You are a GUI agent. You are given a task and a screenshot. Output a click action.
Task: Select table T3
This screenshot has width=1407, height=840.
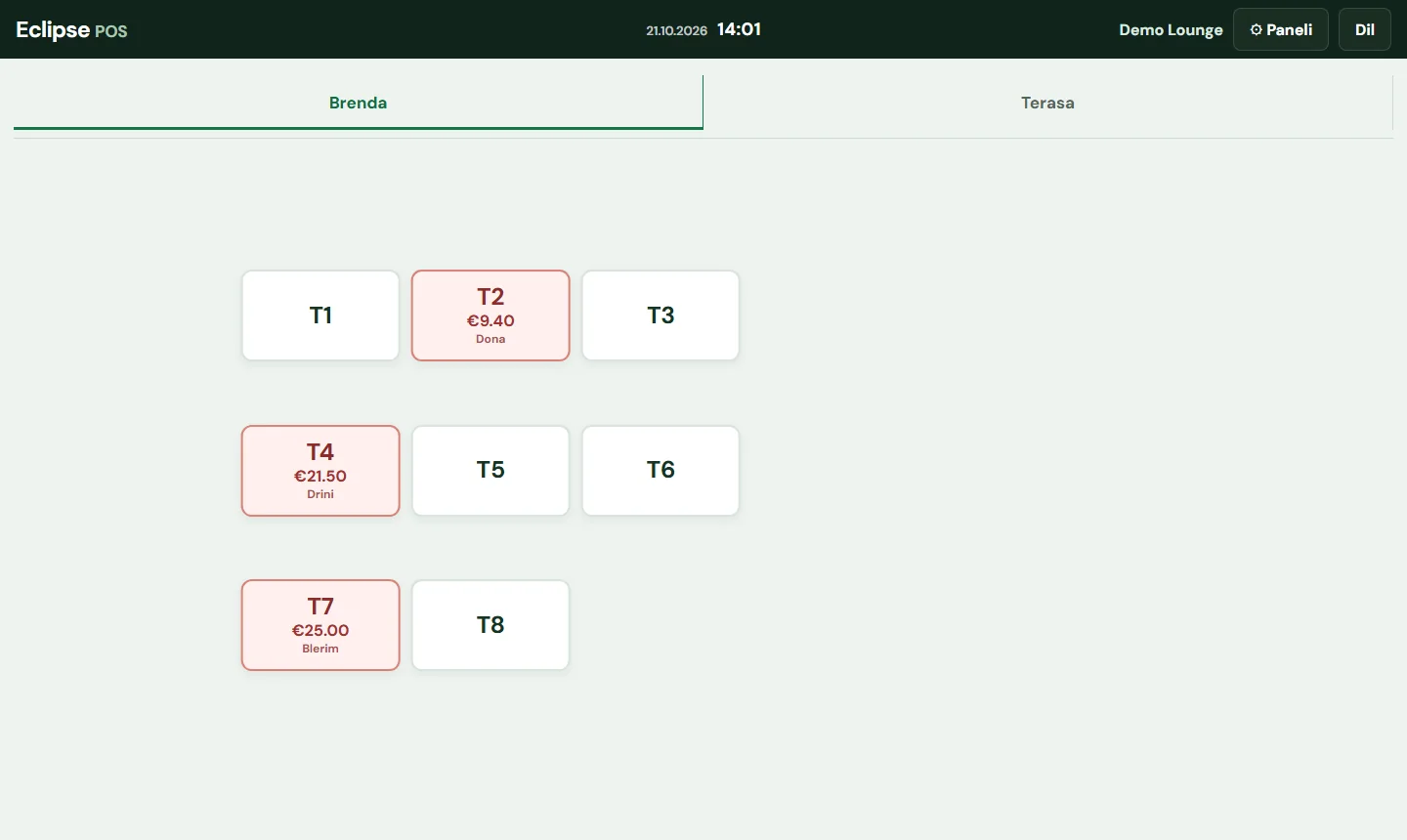[661, 315]
